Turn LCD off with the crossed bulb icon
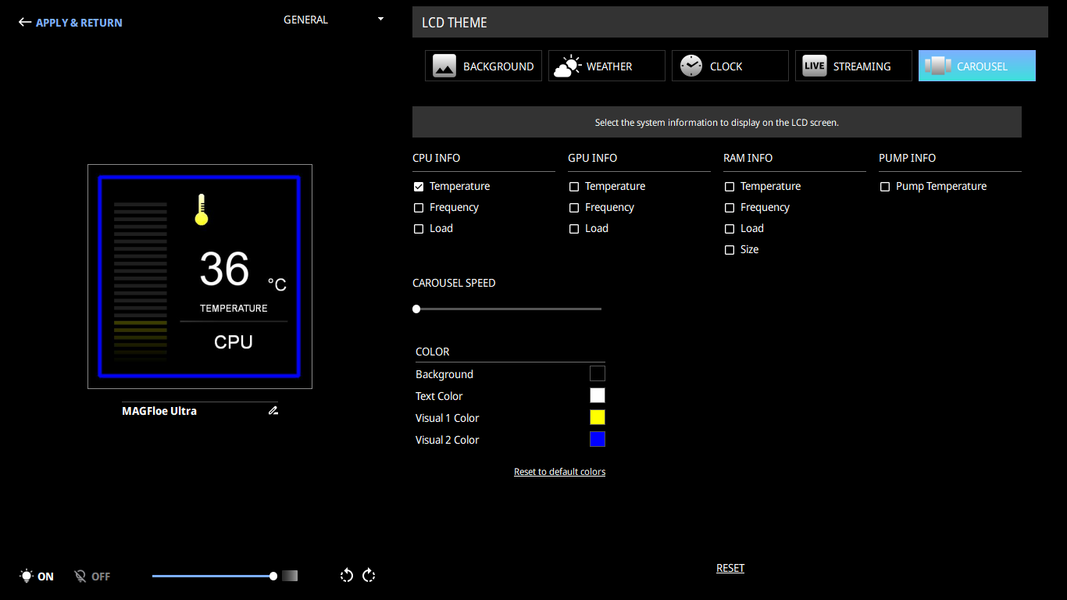 tap(80, 576)
